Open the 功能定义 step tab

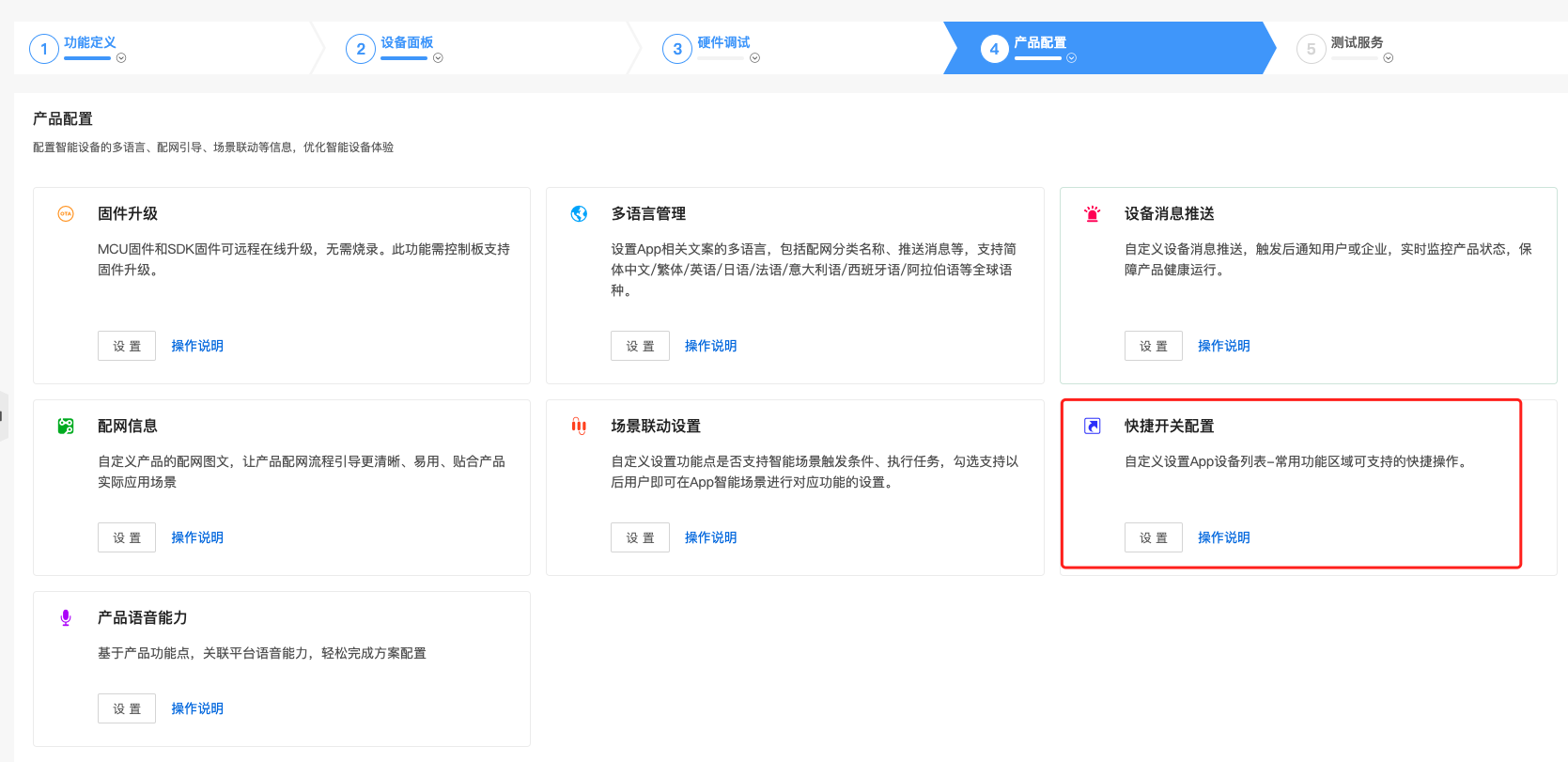click(x=90, y=43)
